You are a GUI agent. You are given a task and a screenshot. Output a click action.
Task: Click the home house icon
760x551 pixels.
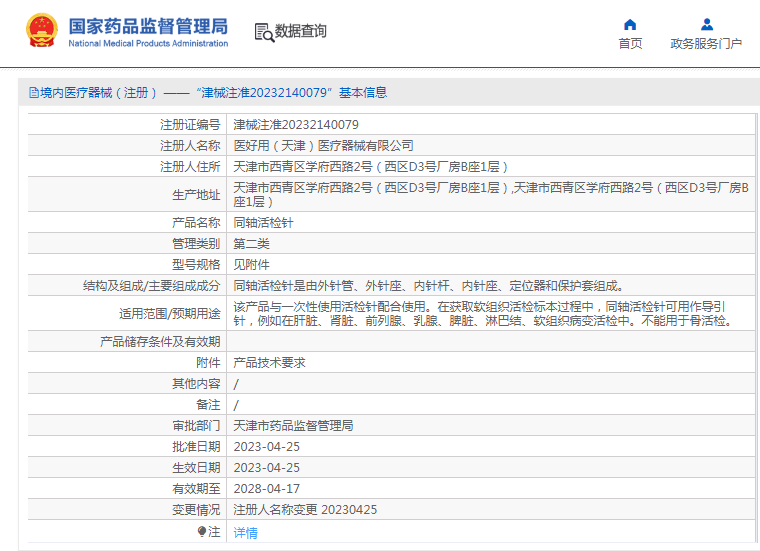(x=630, y=24)
